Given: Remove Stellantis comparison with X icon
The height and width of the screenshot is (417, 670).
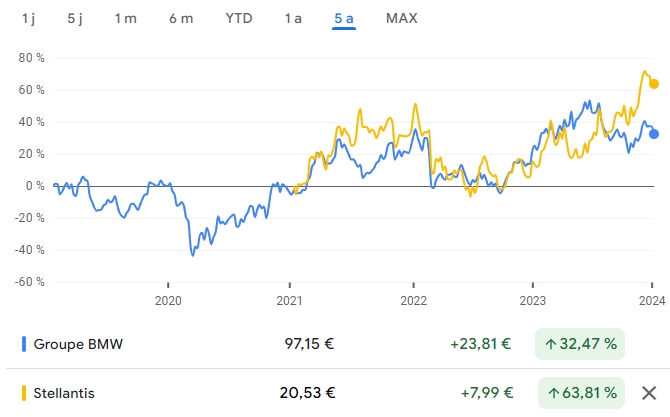Looking at the screenshot, I should (649, 393).
